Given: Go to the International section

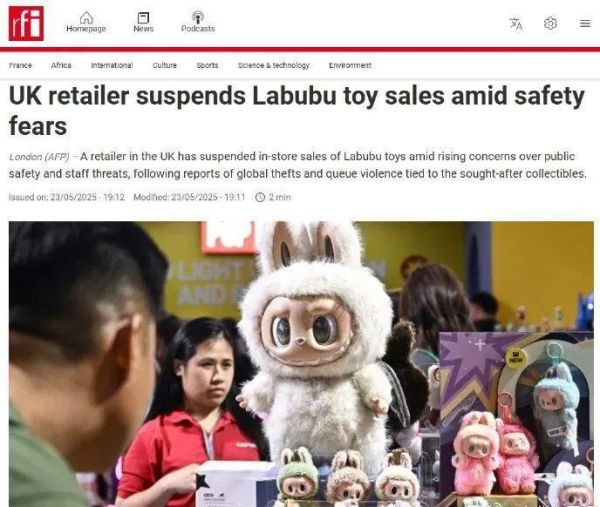Looking at the screenshot, I should [112, 65].
